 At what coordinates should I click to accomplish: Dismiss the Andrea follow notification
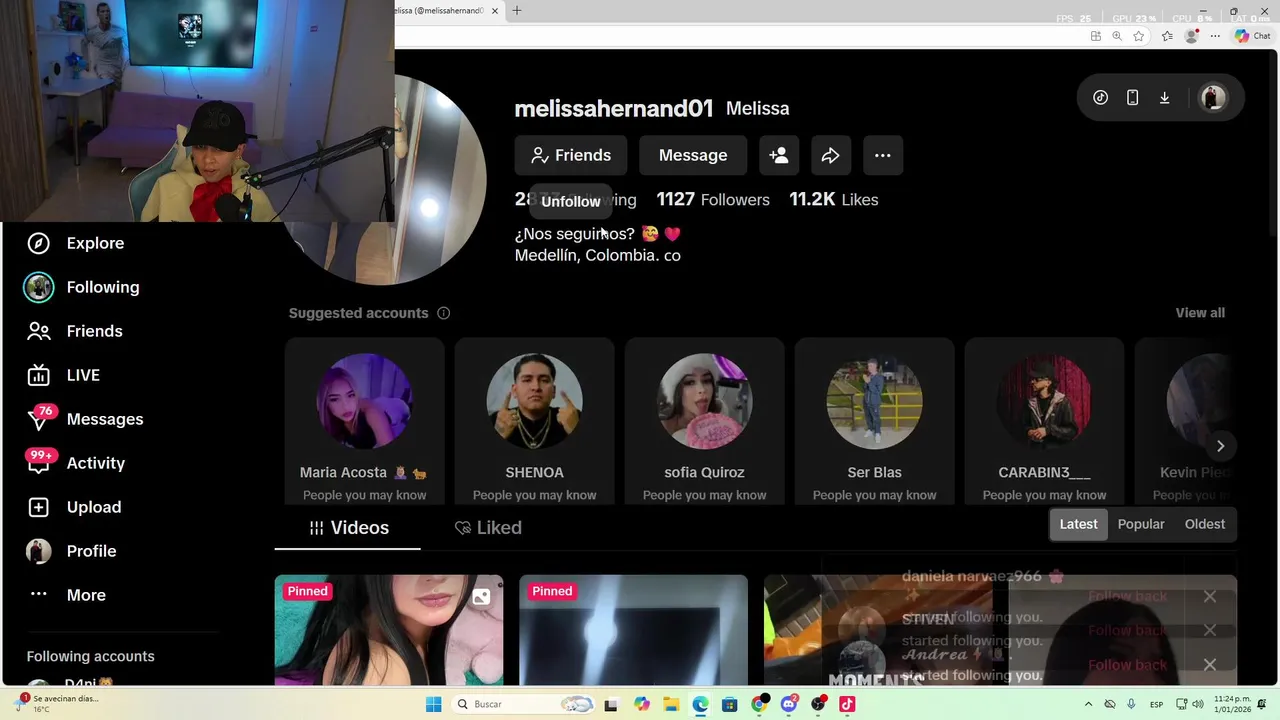tap(1210, 664)
